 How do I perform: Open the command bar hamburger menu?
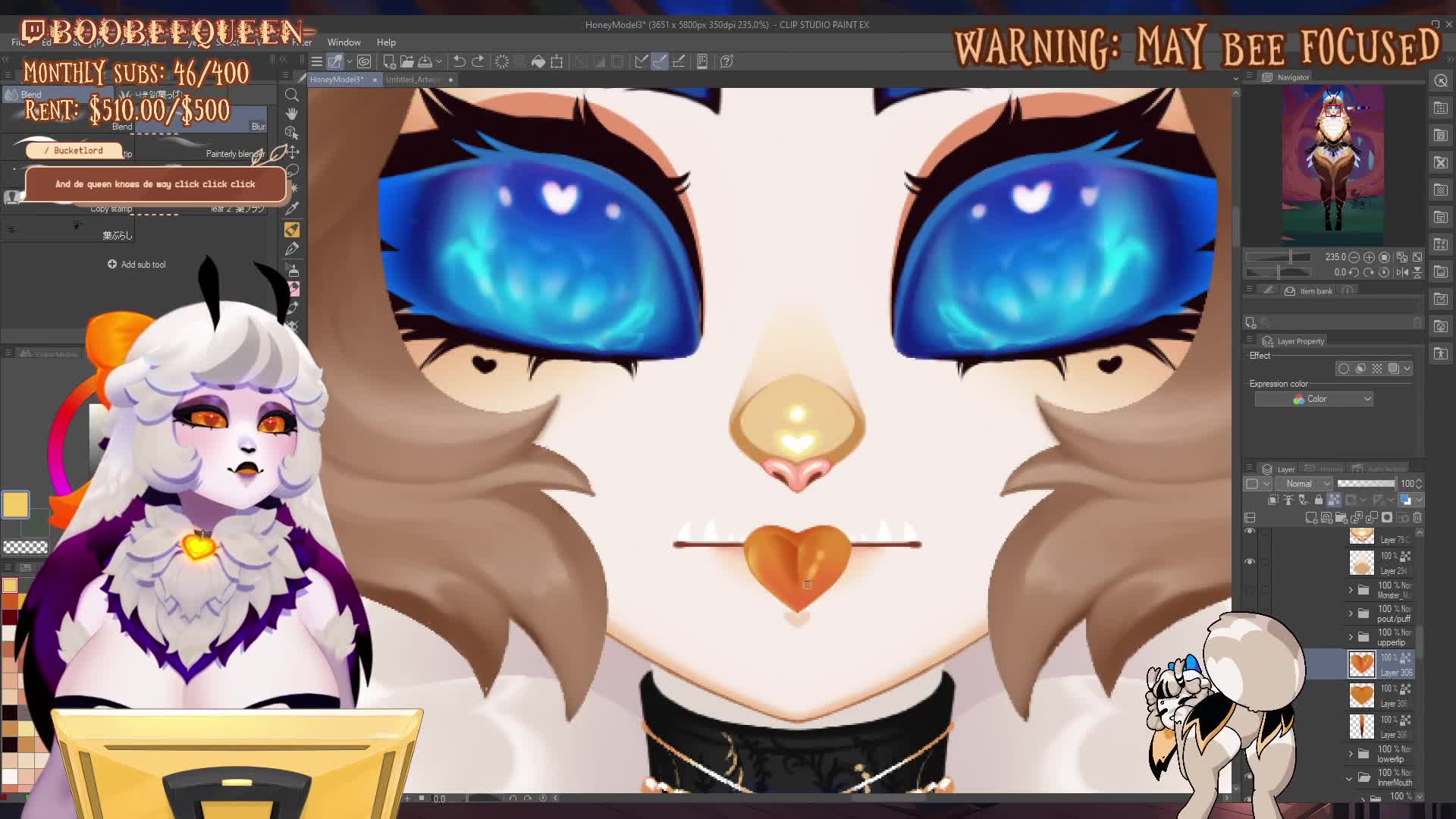tap(317, 61)
